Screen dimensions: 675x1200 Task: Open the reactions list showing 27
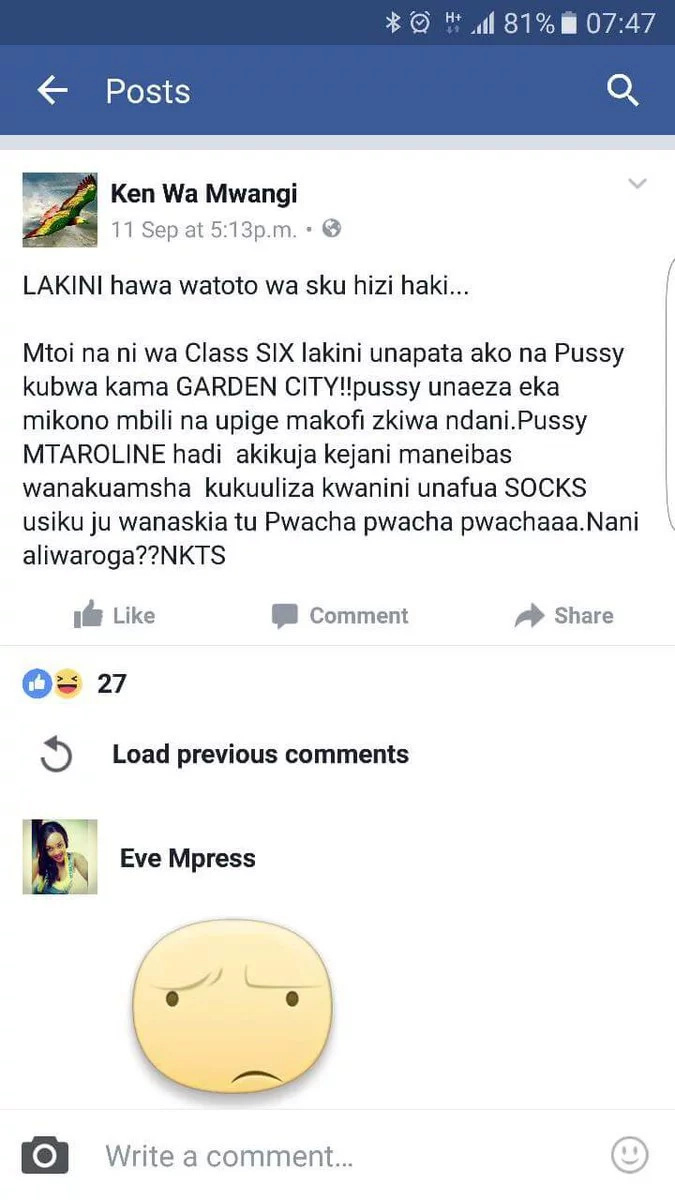tap(112, 684)
